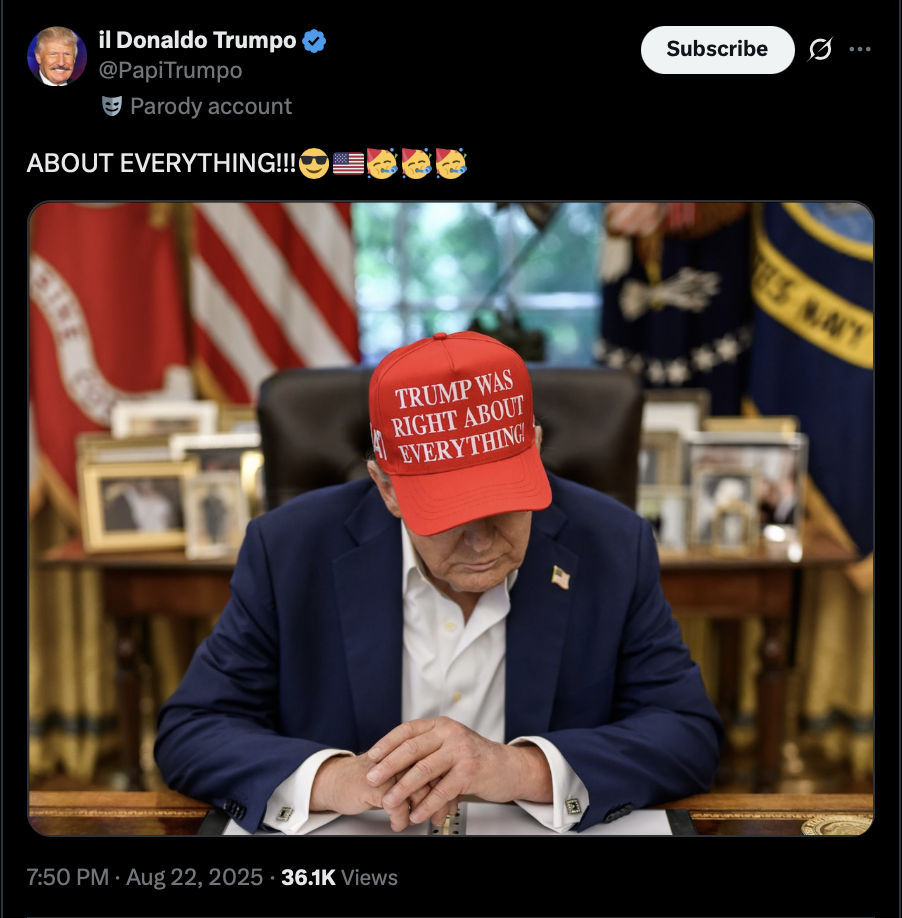
Task: Click the blue verified checkmark badge
Action: click(314, 41)
